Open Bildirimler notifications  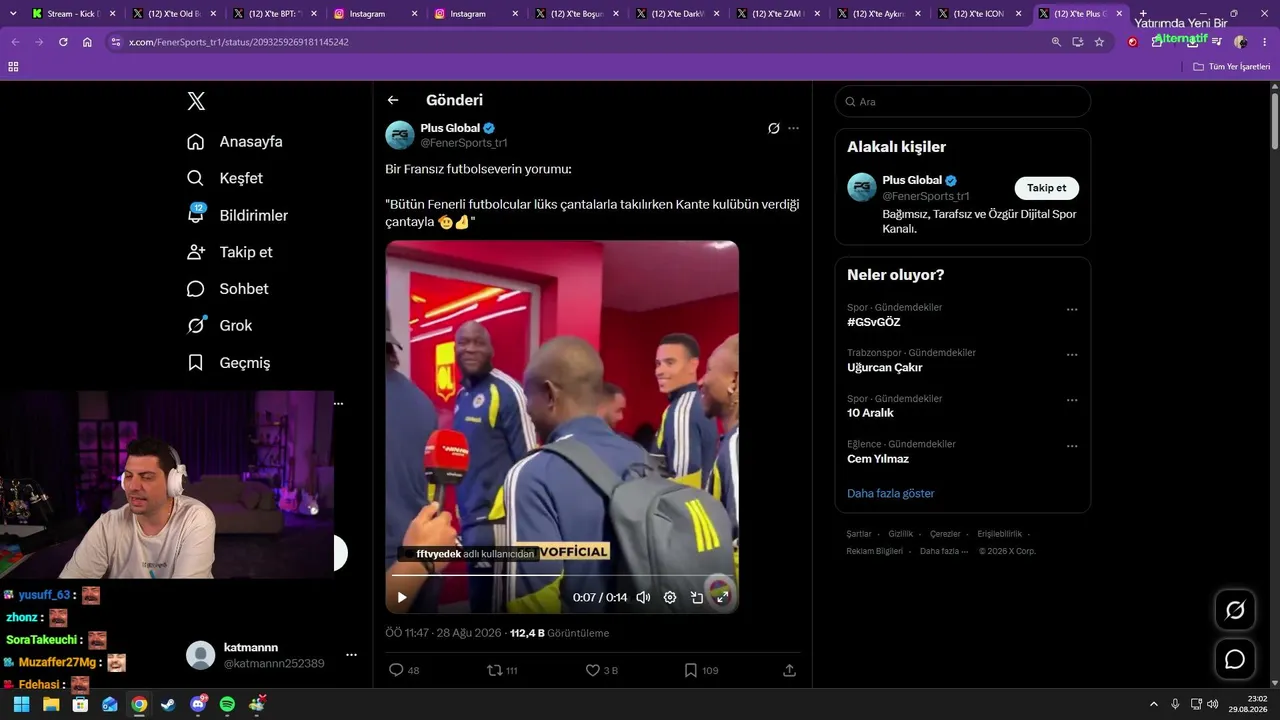pyautogui.click(x=237, y=215)
